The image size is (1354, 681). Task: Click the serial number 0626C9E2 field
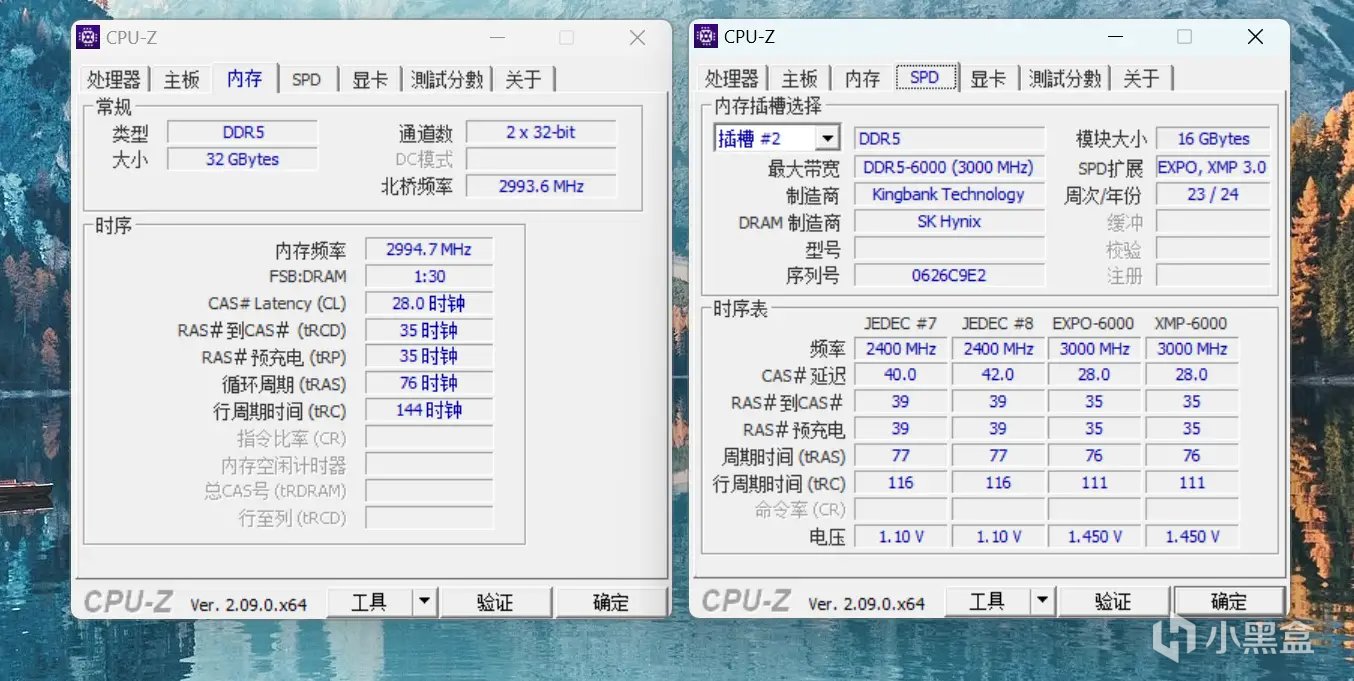[949, 275]
